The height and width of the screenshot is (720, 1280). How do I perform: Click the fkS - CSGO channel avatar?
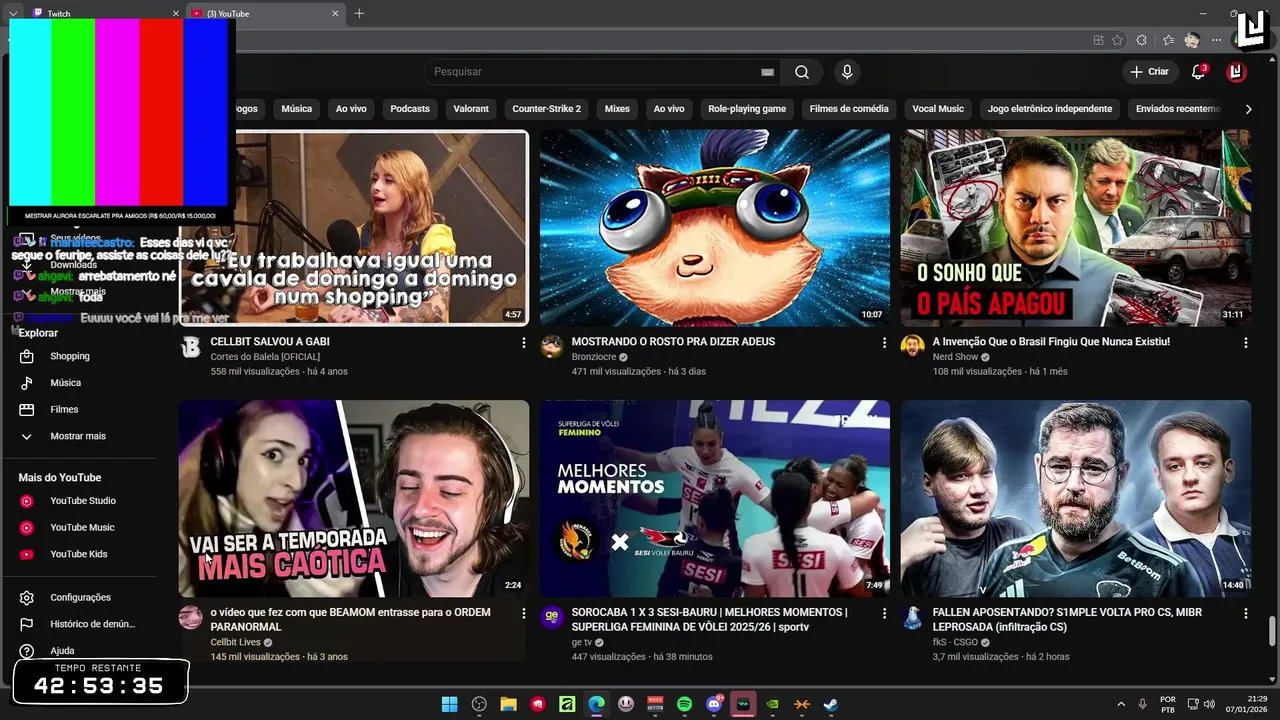tap(912, 617)
